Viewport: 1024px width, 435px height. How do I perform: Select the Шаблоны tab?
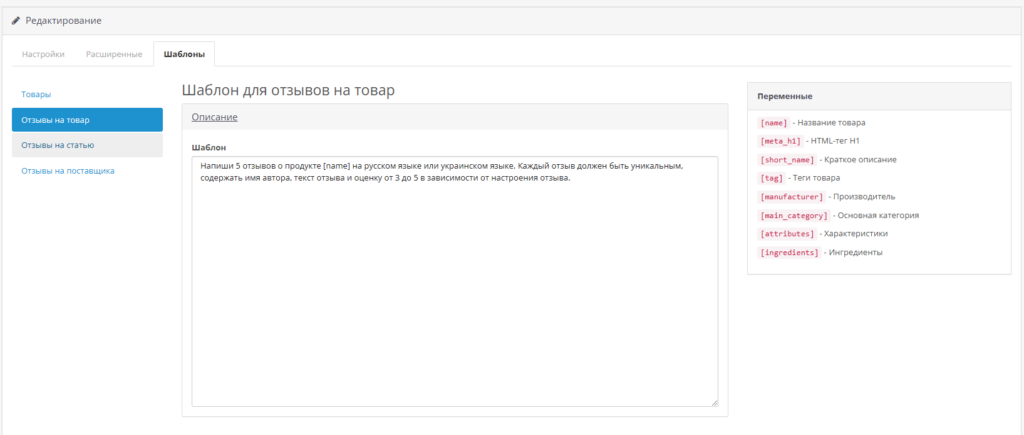(x=184, y=54)
